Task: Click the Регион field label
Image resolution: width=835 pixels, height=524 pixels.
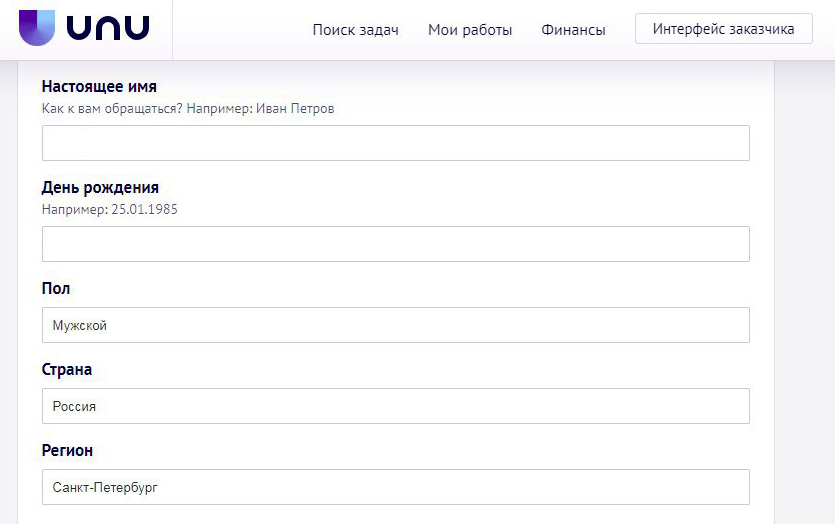Action: point(67,451)
